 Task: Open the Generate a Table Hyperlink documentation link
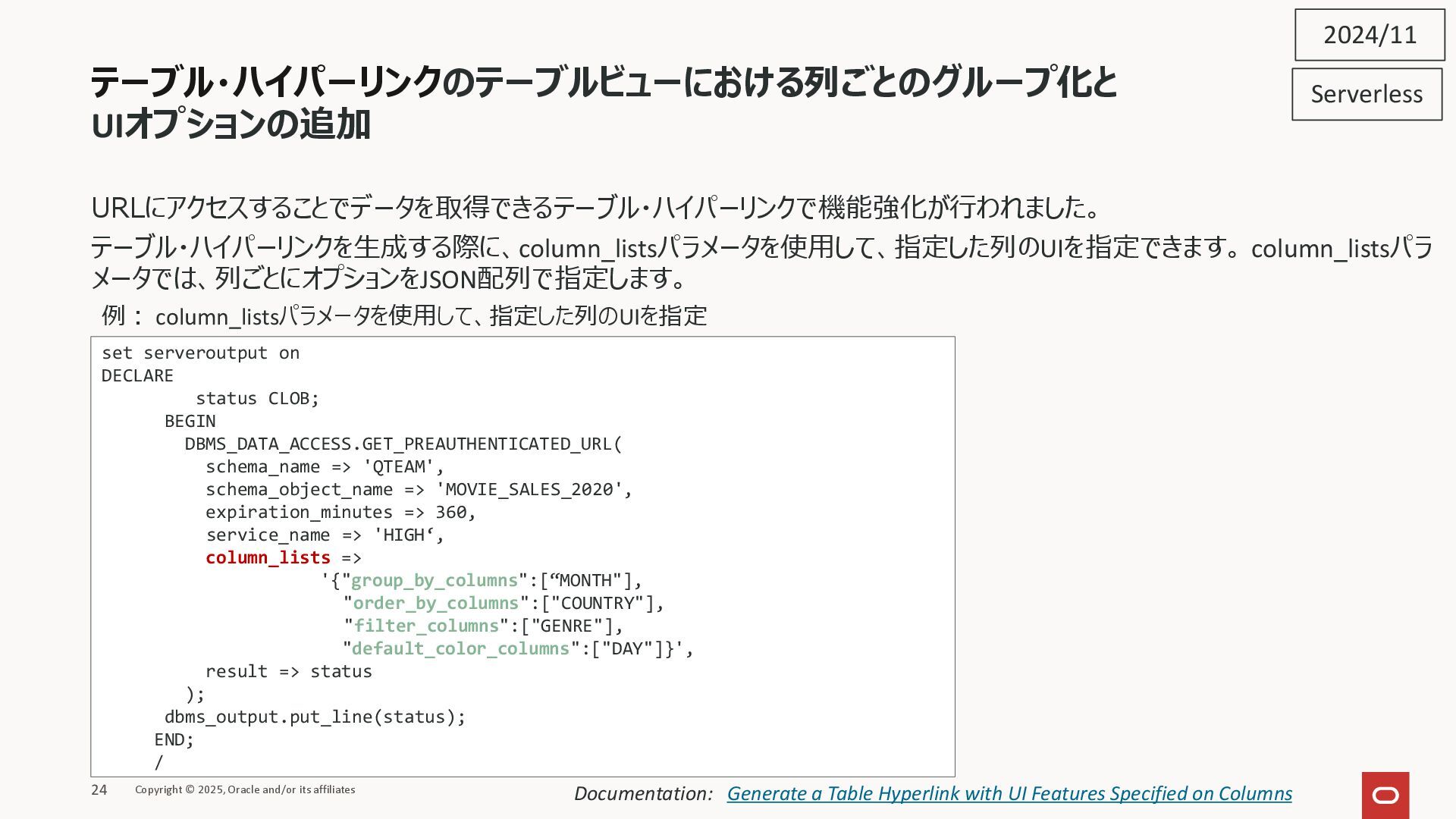(1009, 793)
